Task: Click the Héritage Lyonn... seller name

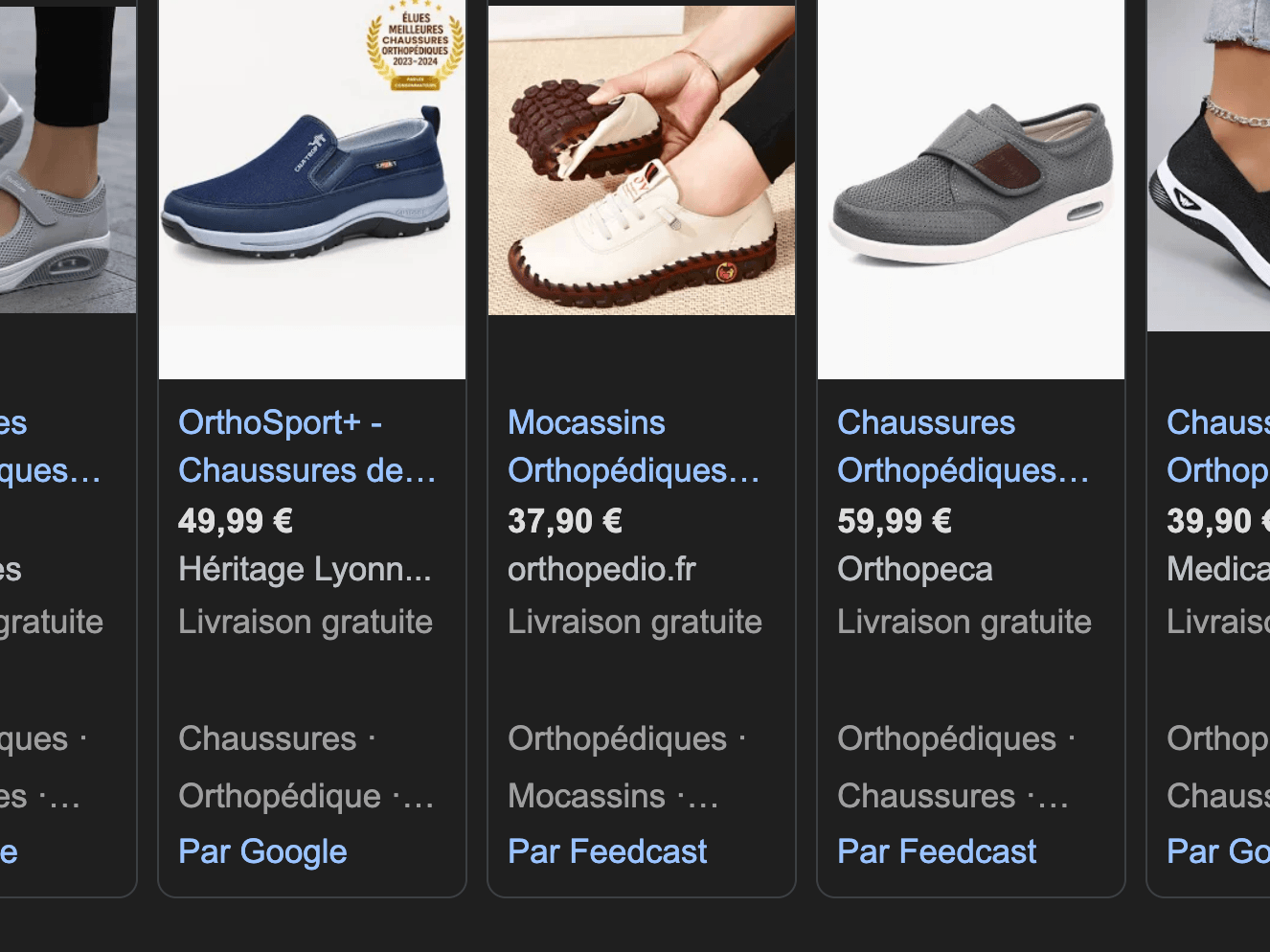Action: click(305, 570)
